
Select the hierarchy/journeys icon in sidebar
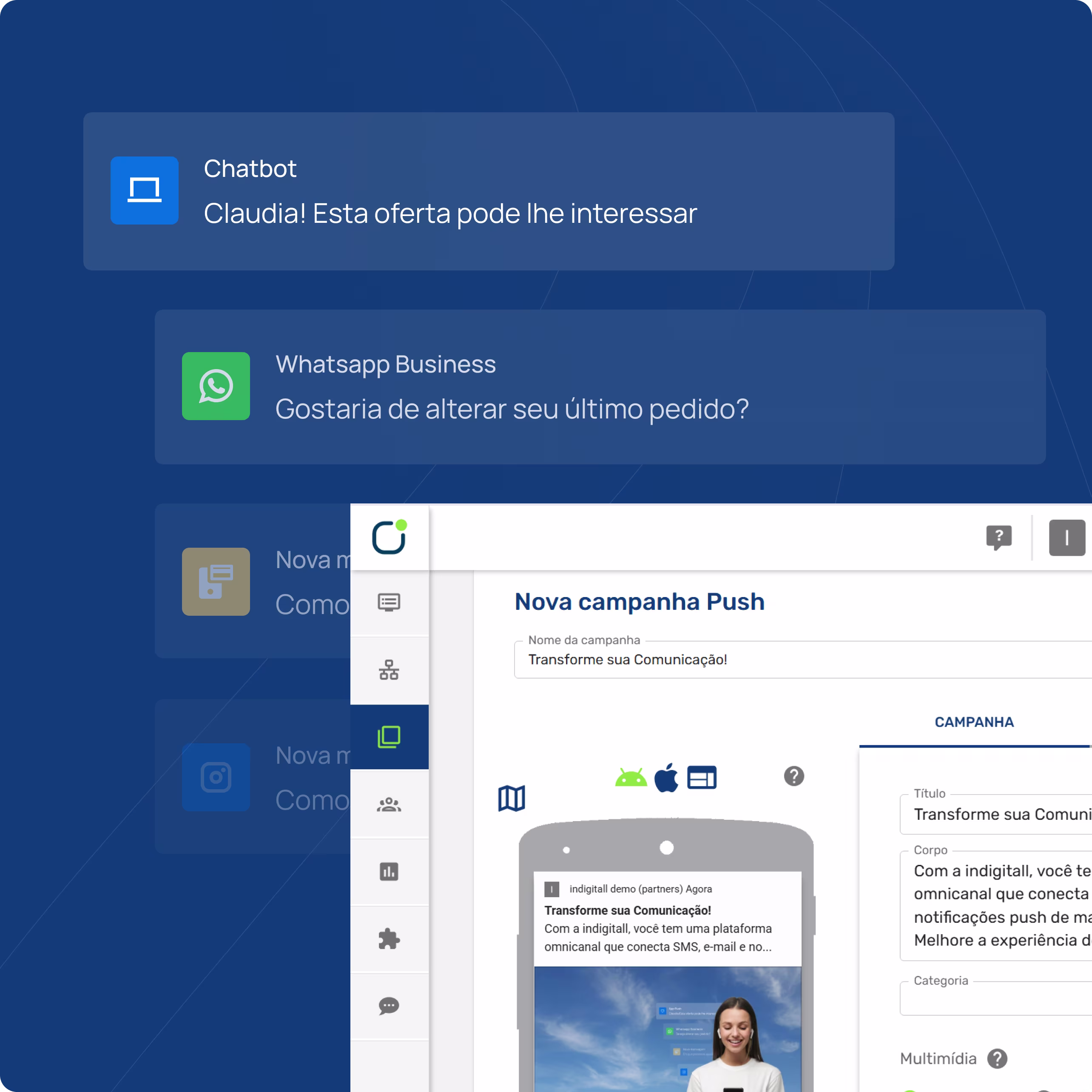(x=390, y=670)
